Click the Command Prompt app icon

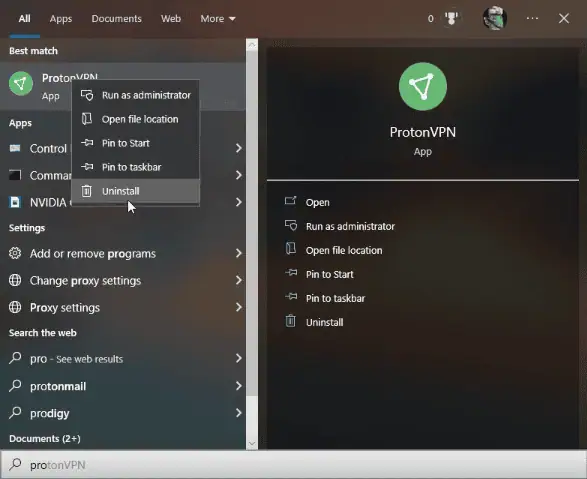pos(15,175)
